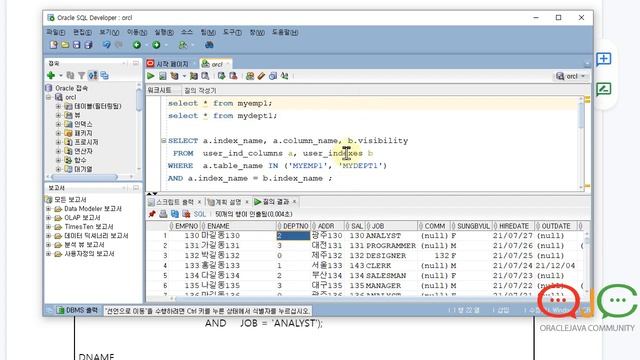Click the SQL History icon
Image resolution: width=640 pixels, height=360 pixels.
273,76
